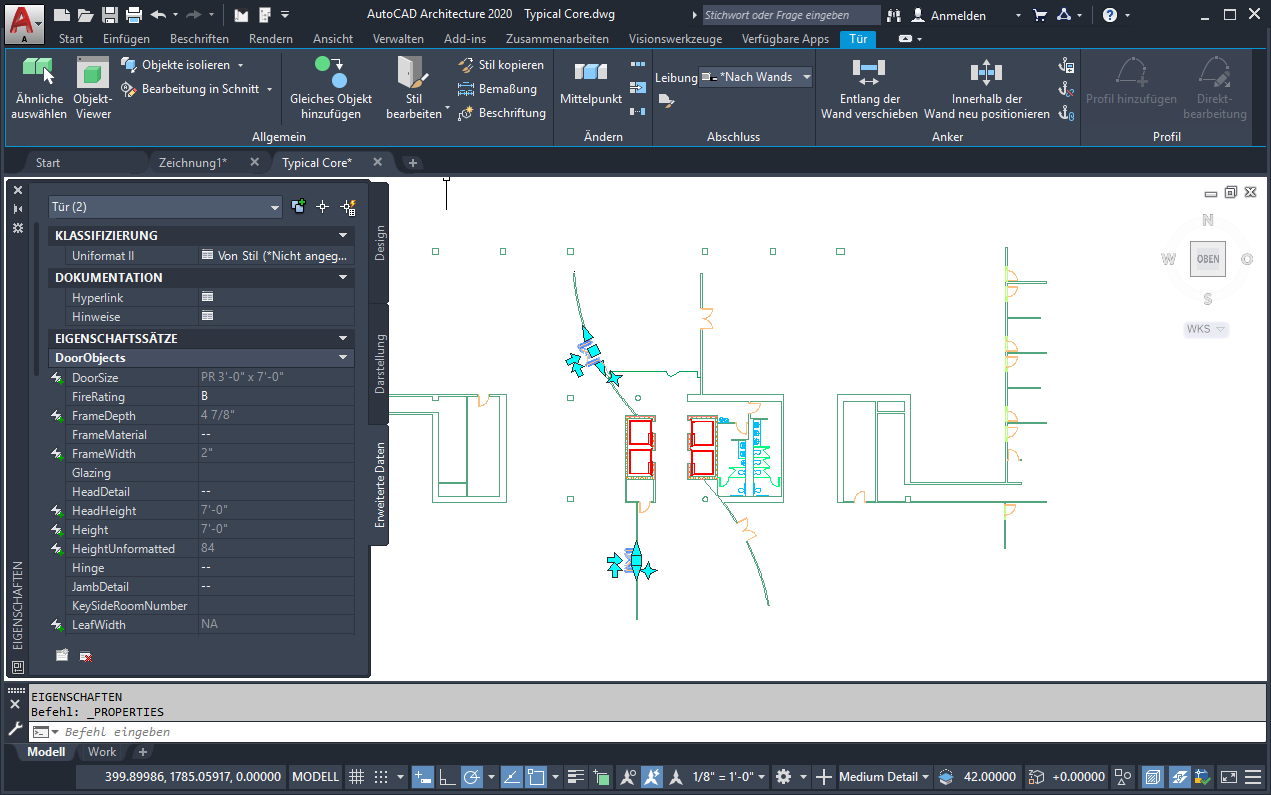Viewport: 1271px width, 795px height.
Task: Click Stil kopieren
Action: pyautogui.click(x=501, y=65)
